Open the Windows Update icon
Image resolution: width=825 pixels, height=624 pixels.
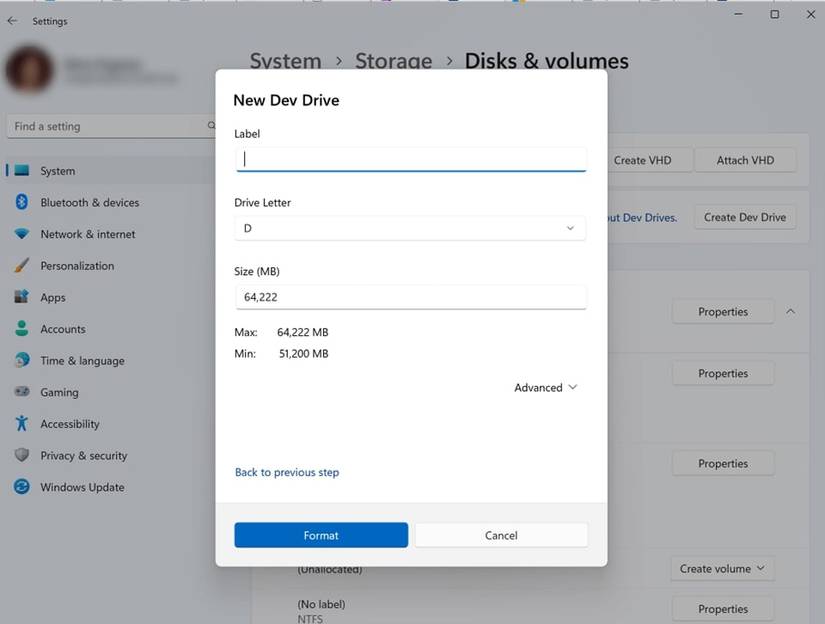pos(22,487)
